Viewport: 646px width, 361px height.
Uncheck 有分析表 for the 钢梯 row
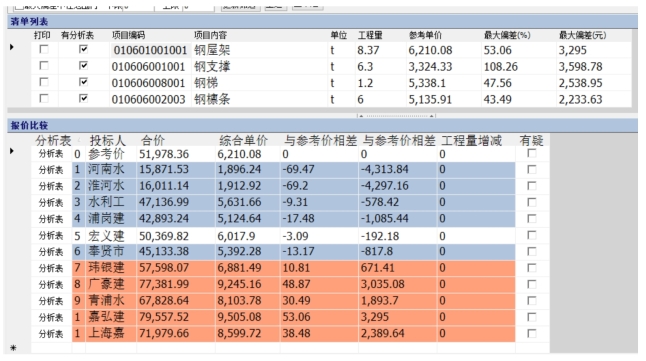click(x=83, y=82)
